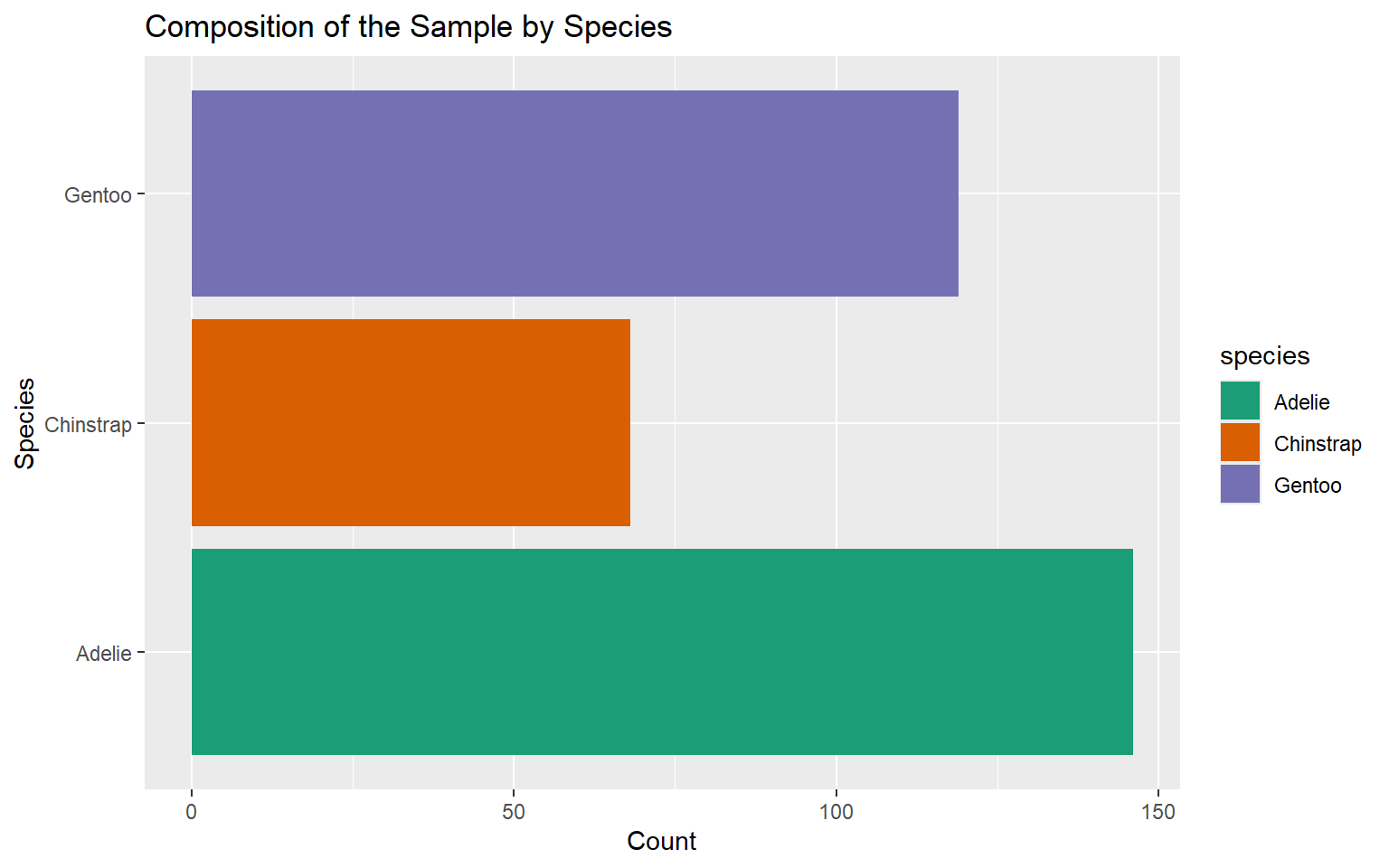Viewport: 1389px width, 868px height.
Task: Click the green Adelie legend swatch
Action: tap(1240, 401)
